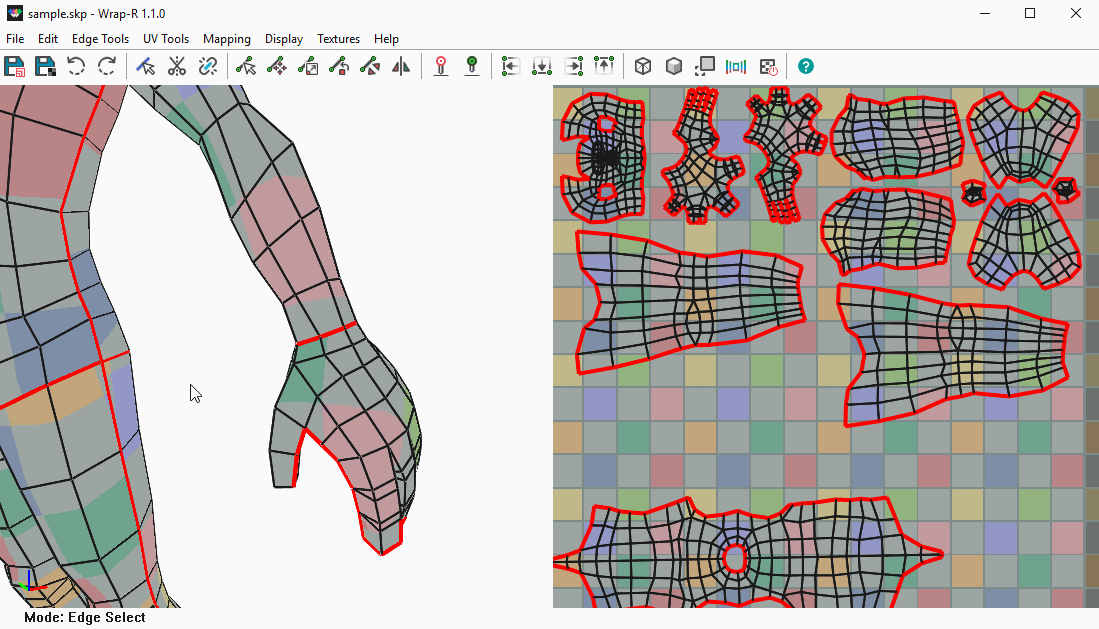Click the ring-shaped seam in the bottom UV island
Viewport: 1099px width, 629px height.
click(735, 558)
